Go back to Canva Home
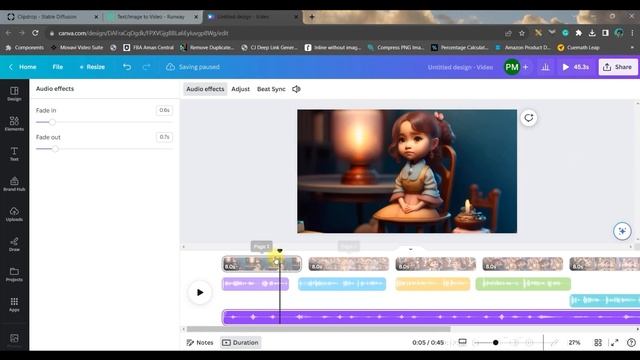This screenshot has height=360, width=640. coord(23,67)
